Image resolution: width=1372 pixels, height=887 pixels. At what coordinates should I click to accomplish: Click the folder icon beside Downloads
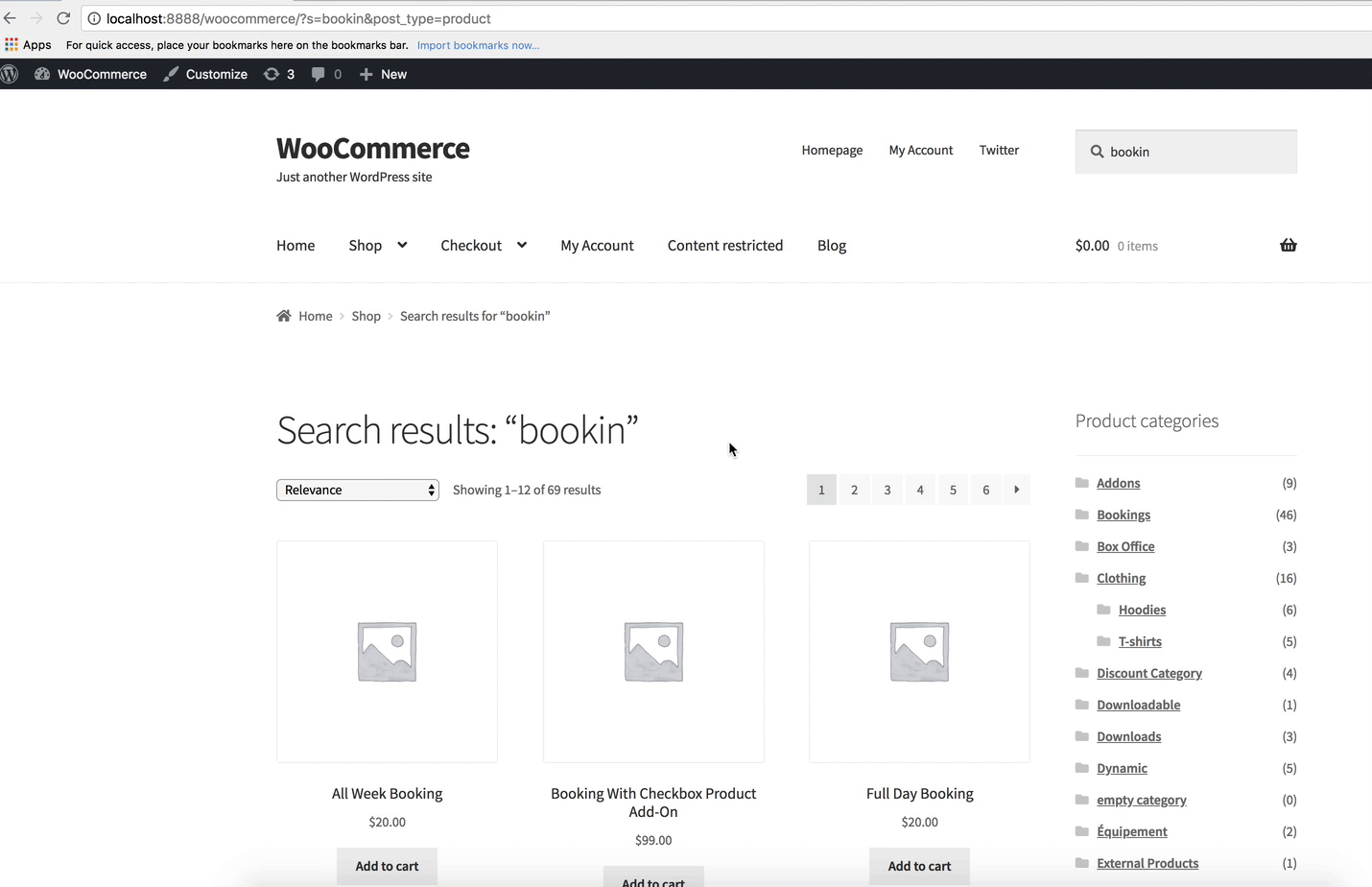coord(1082,736)
